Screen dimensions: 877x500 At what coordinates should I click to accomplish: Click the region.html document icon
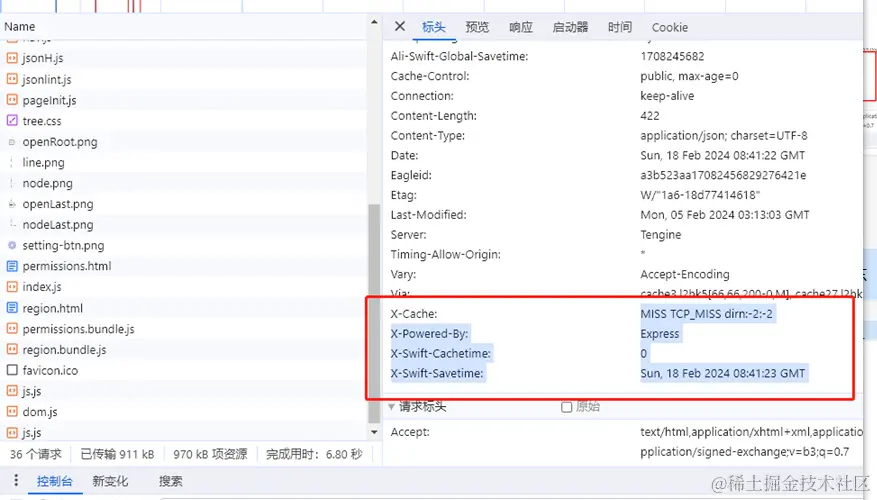tap(12, 308)
